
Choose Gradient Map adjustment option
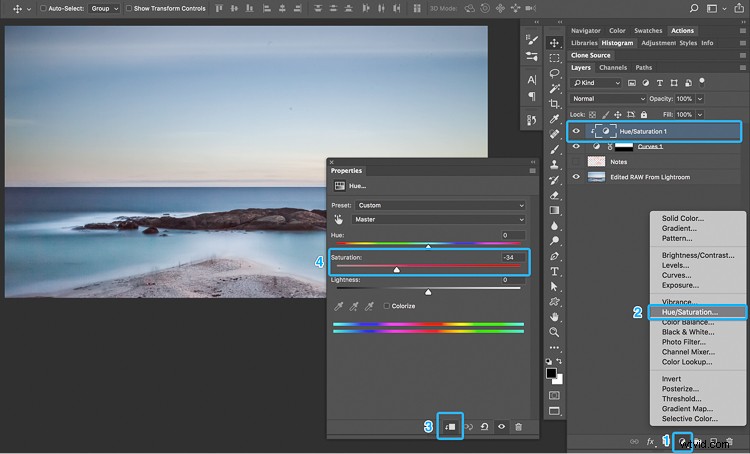click(687, 409)
